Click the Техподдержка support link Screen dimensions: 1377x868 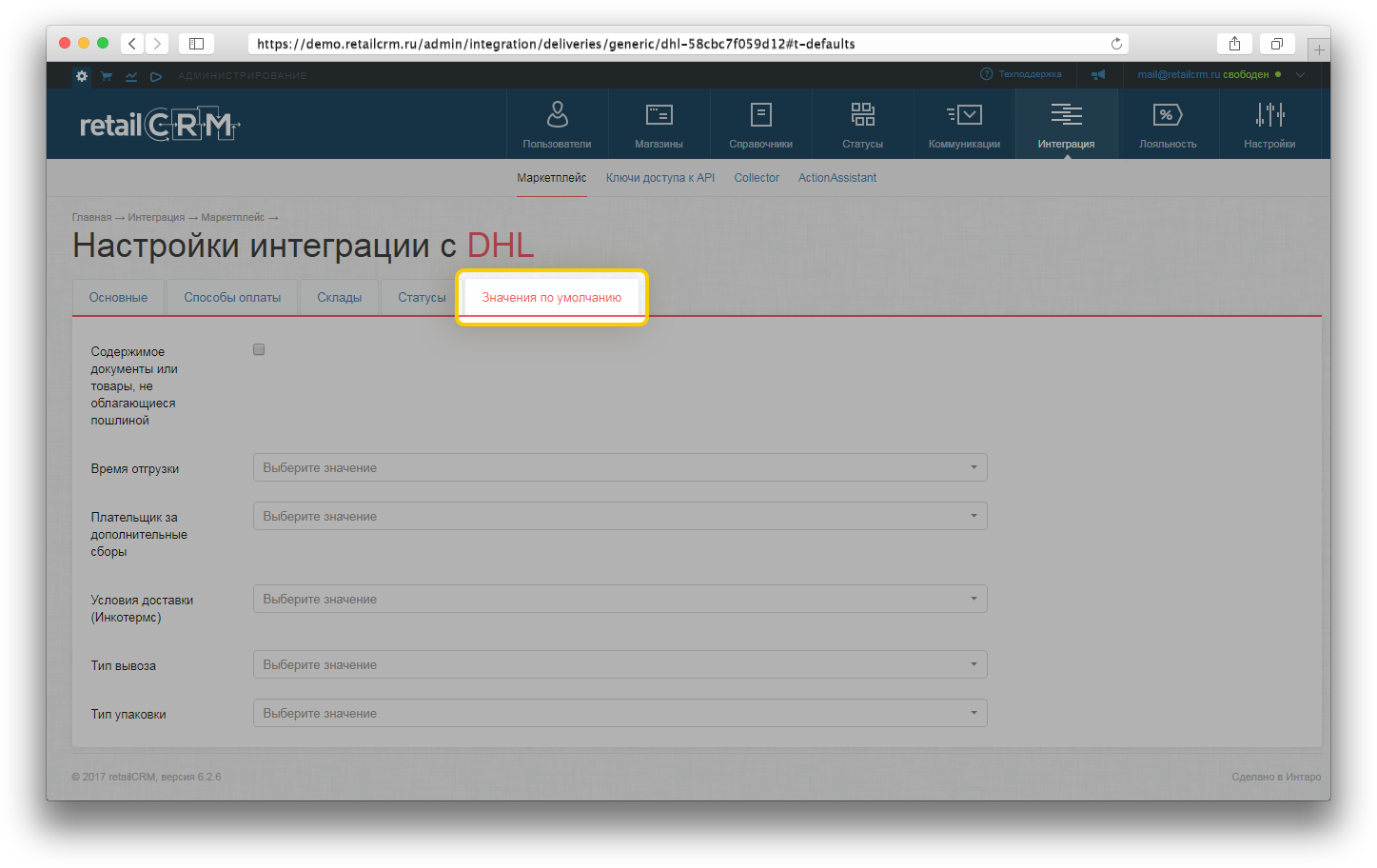(x=1030, y=74)
